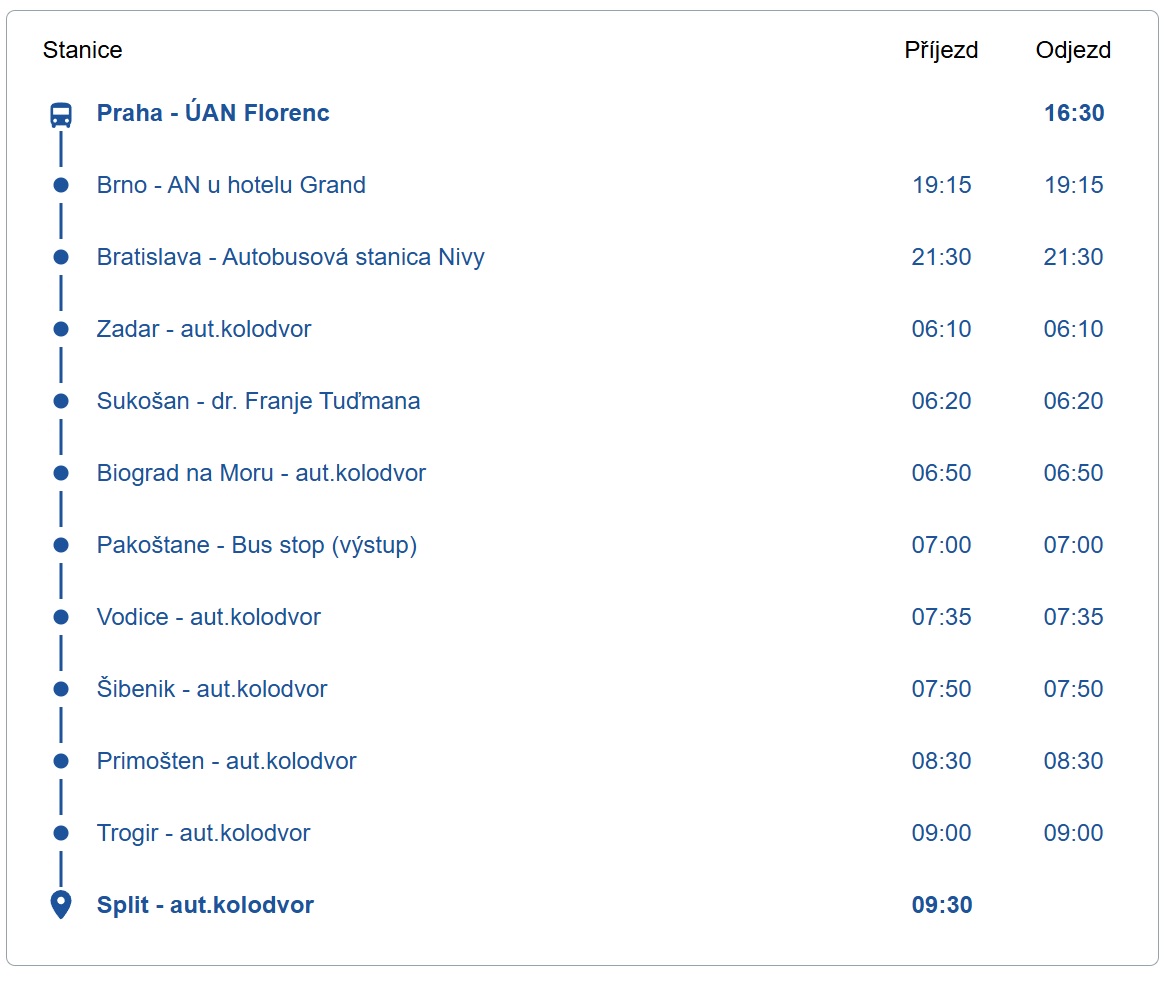Click the stop dot beside Trogir
The width and height of the screenshot is (1167, 984).
[x=61, y=833]
